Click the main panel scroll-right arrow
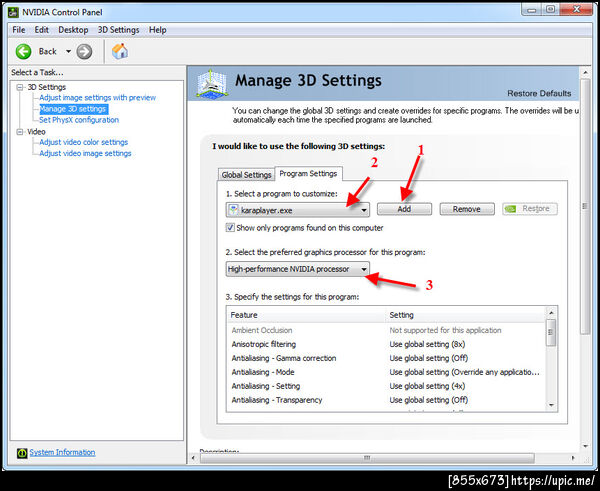600x491 pixels. pyautogui.click(x=573, y=458)
